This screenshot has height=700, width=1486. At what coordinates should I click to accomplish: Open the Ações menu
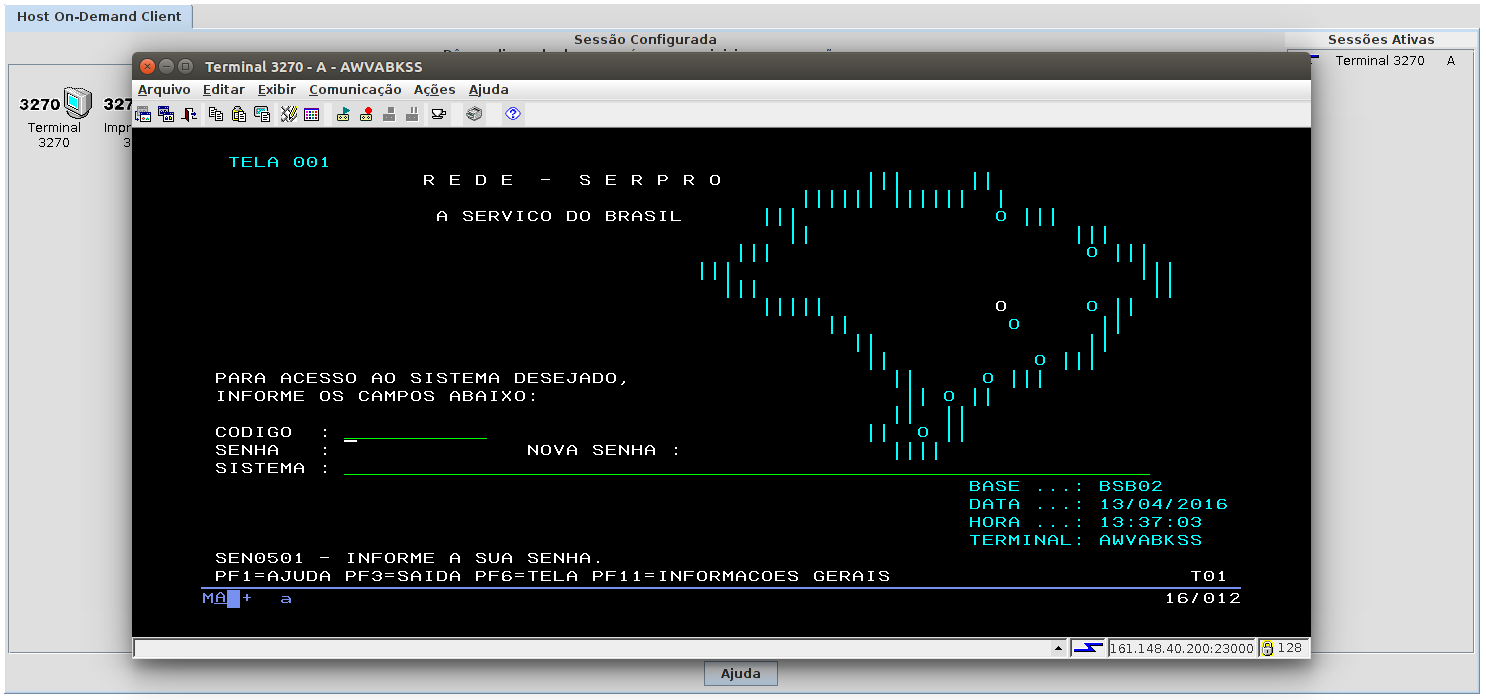tap(435, 90)
